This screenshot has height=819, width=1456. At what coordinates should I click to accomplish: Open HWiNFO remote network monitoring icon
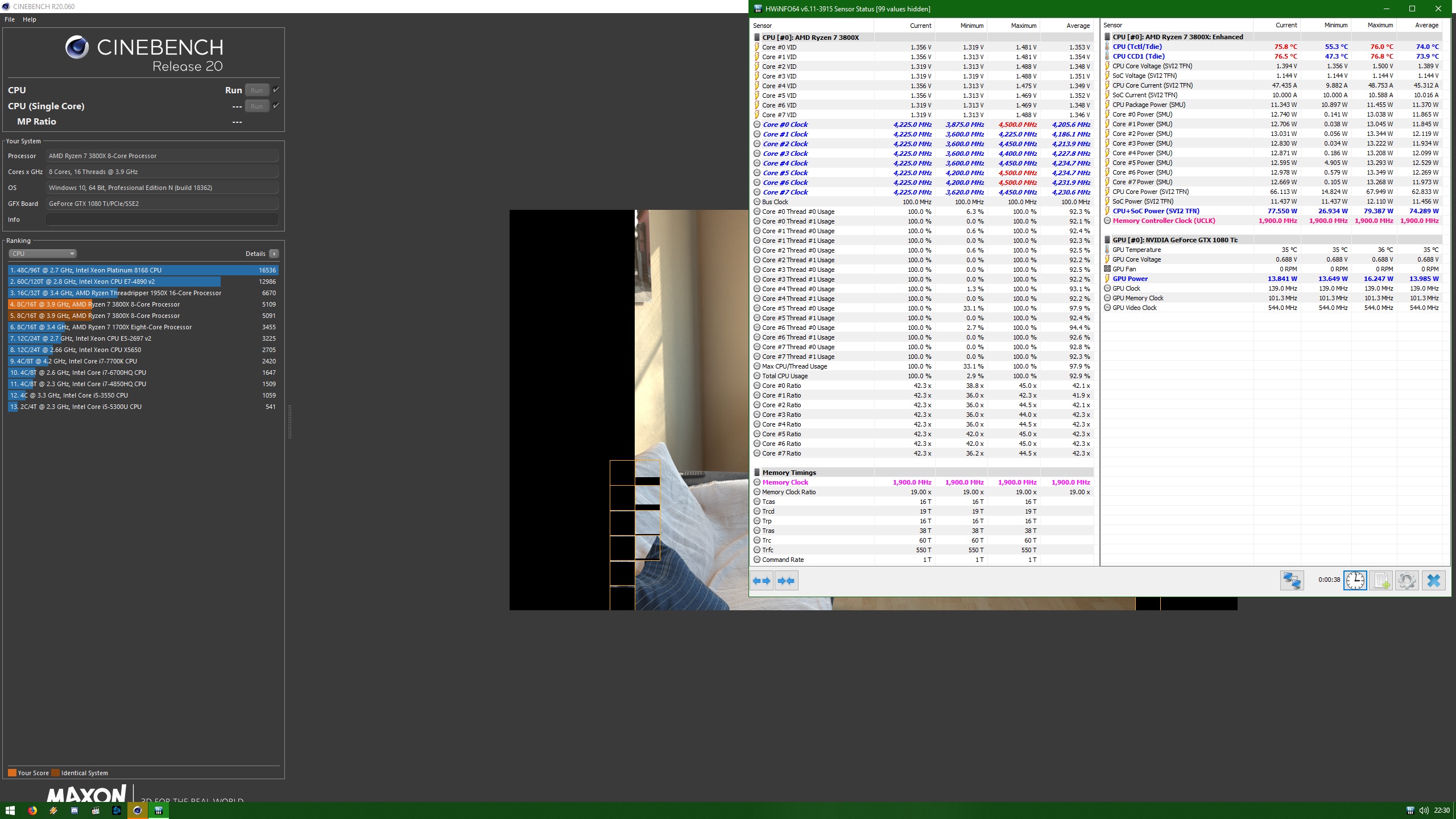[x=1292, y=581]
